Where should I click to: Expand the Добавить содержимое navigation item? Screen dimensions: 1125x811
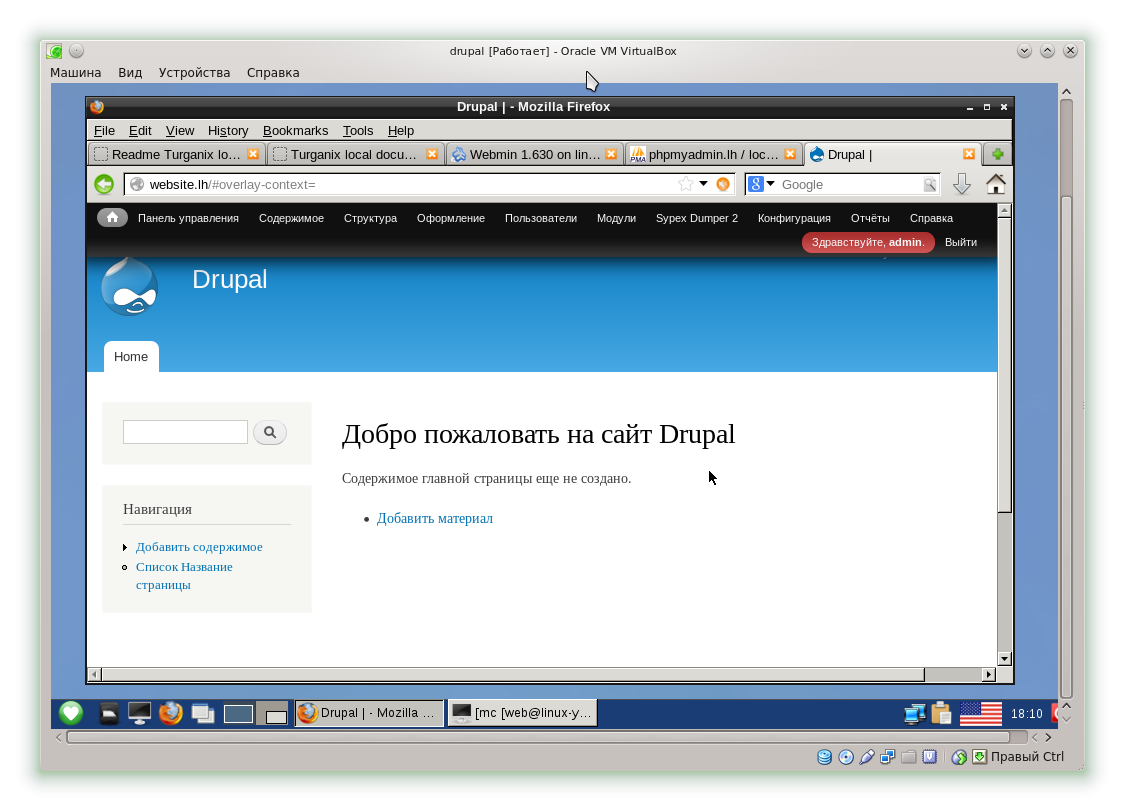coord(199,547)
